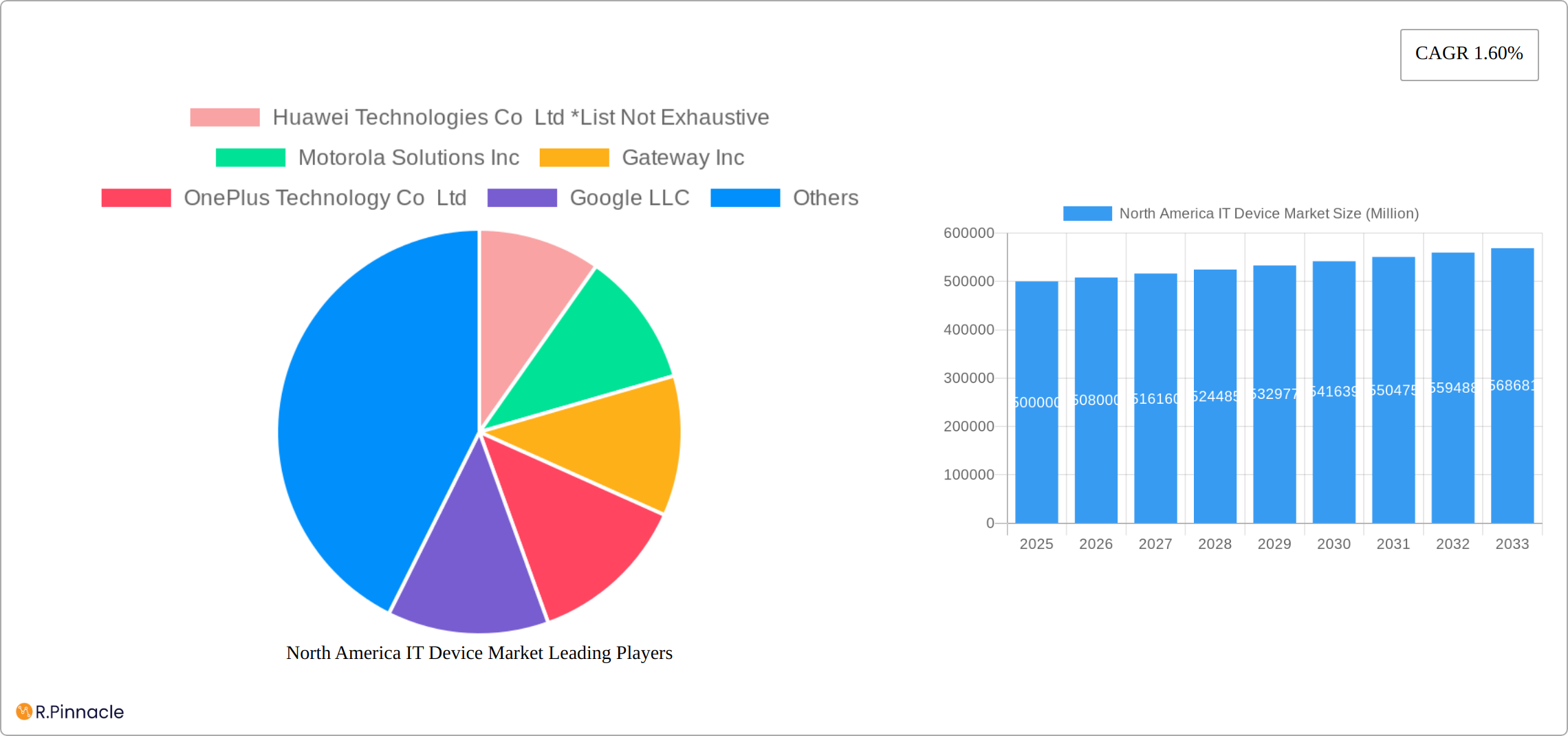Toggle the Huawei Technologies Co Ltd legend label
The height and width of the screenshot is (736, 1568).
(x=521, y=118)
